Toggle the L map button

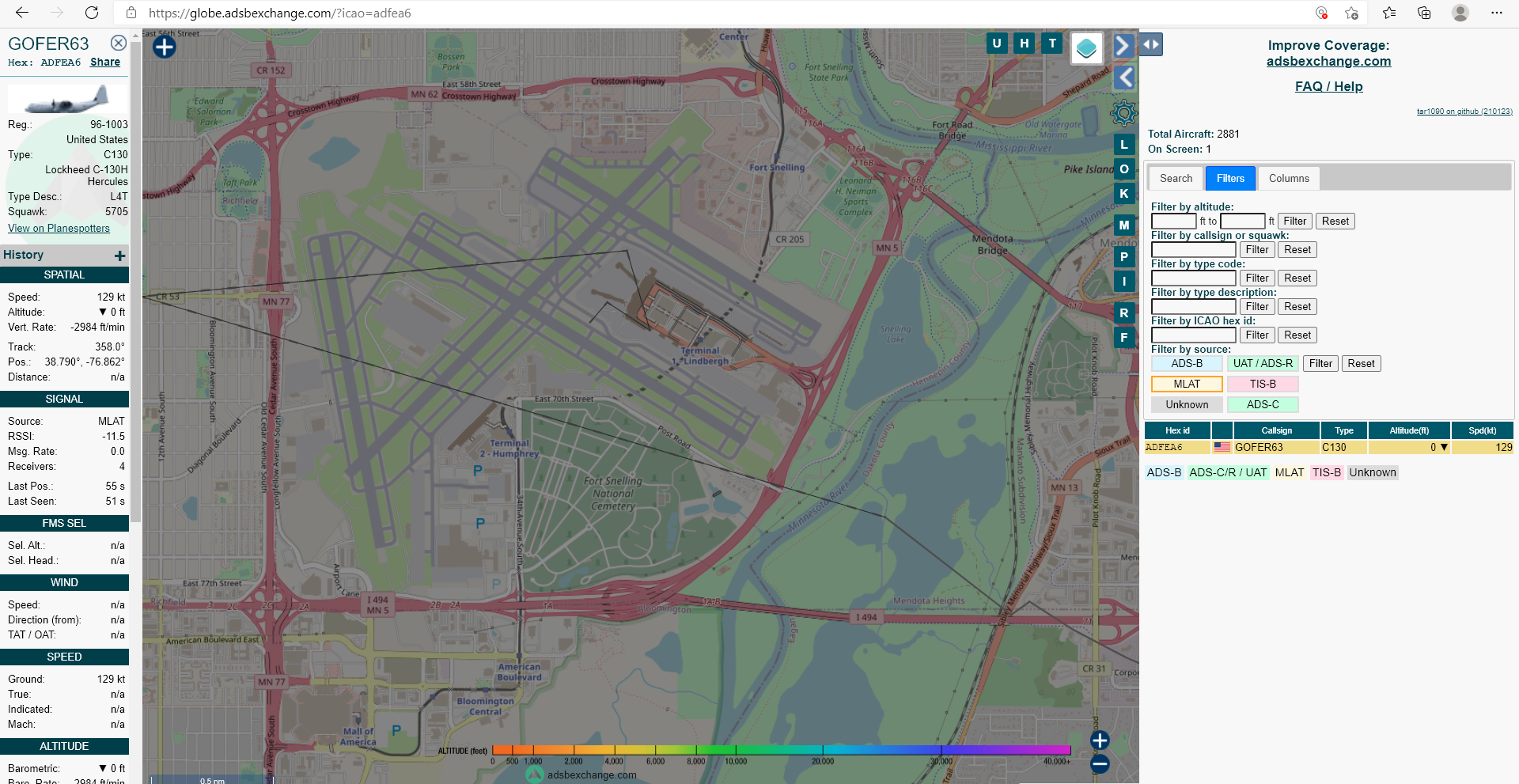(1124, 145)
